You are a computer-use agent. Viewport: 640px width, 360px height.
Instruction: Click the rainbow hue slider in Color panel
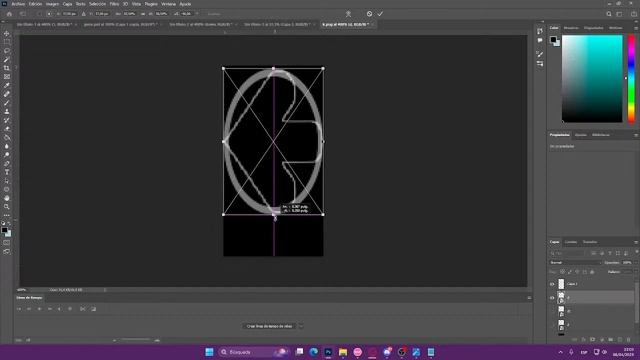coord(631,78)
